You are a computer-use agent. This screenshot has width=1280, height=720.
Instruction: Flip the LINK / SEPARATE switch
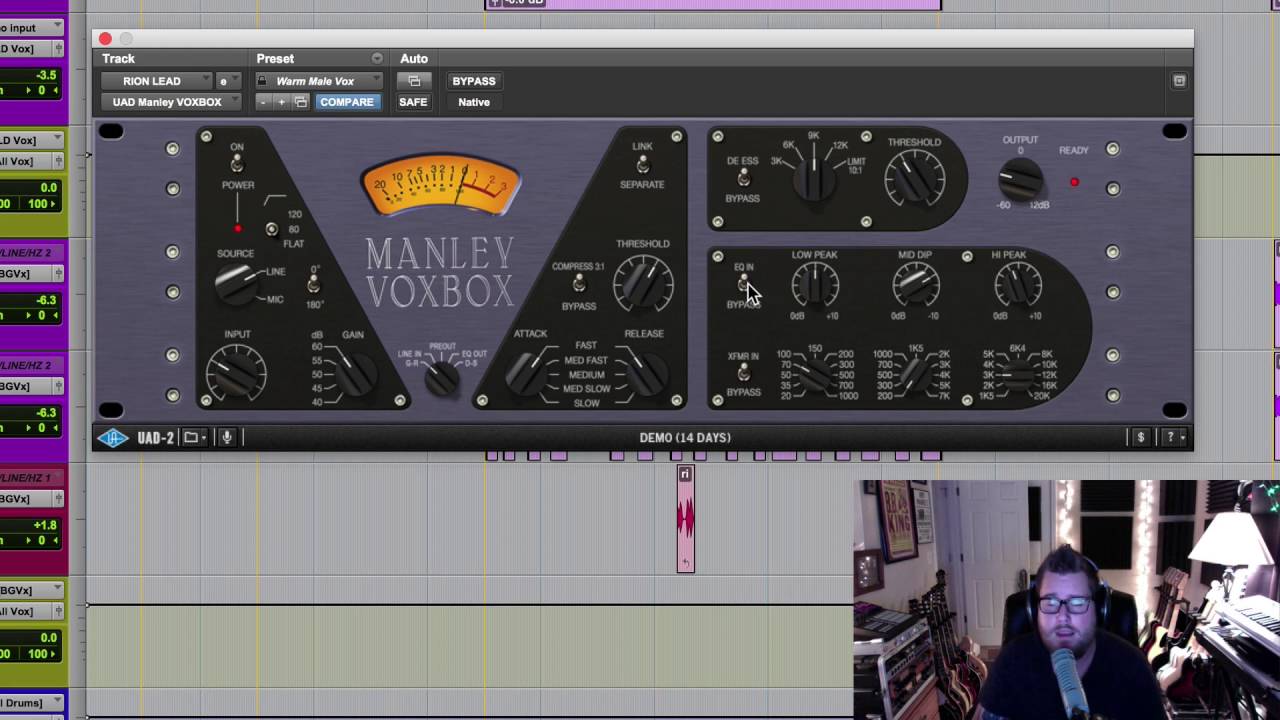coord(642,164)
